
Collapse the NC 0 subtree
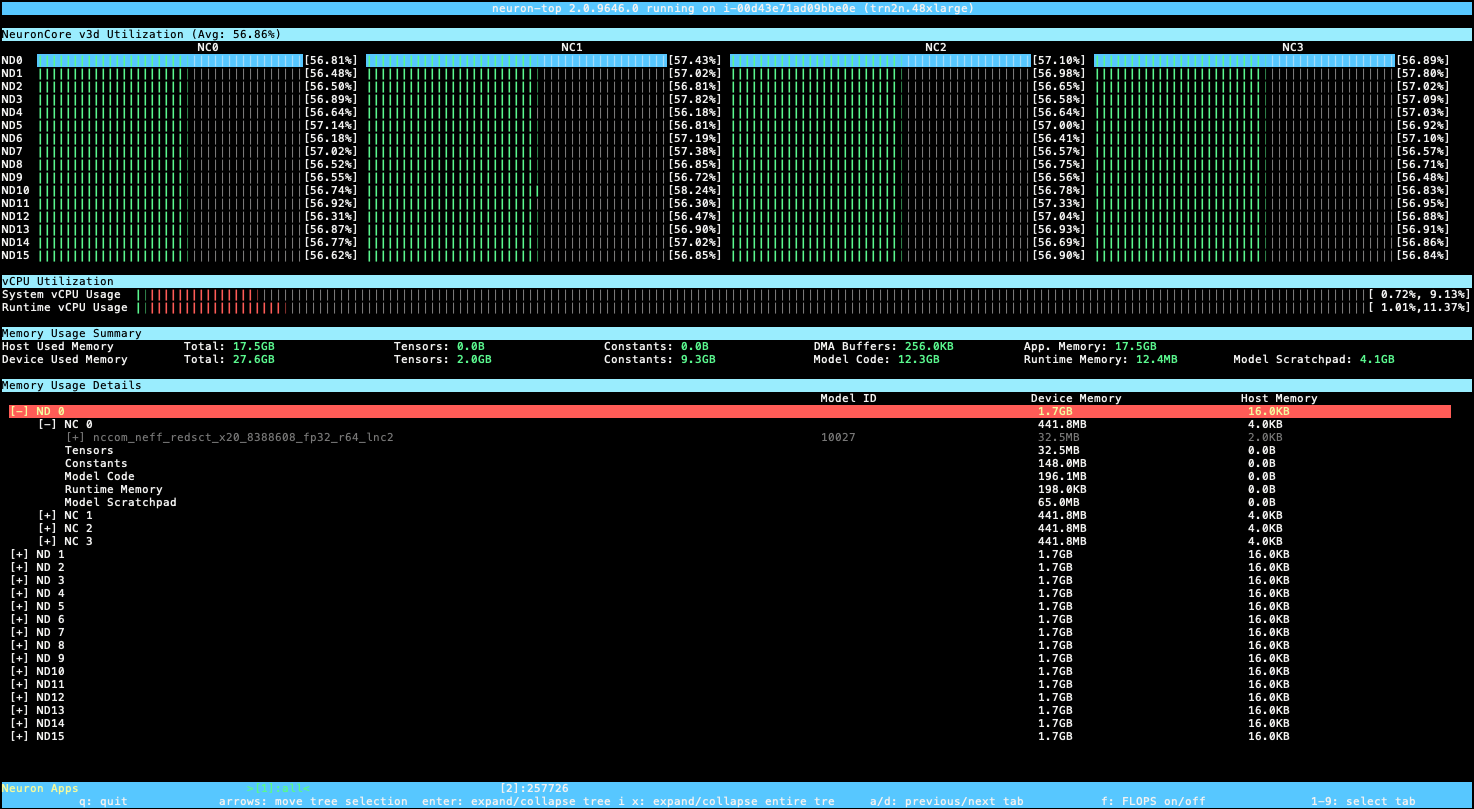47,425
